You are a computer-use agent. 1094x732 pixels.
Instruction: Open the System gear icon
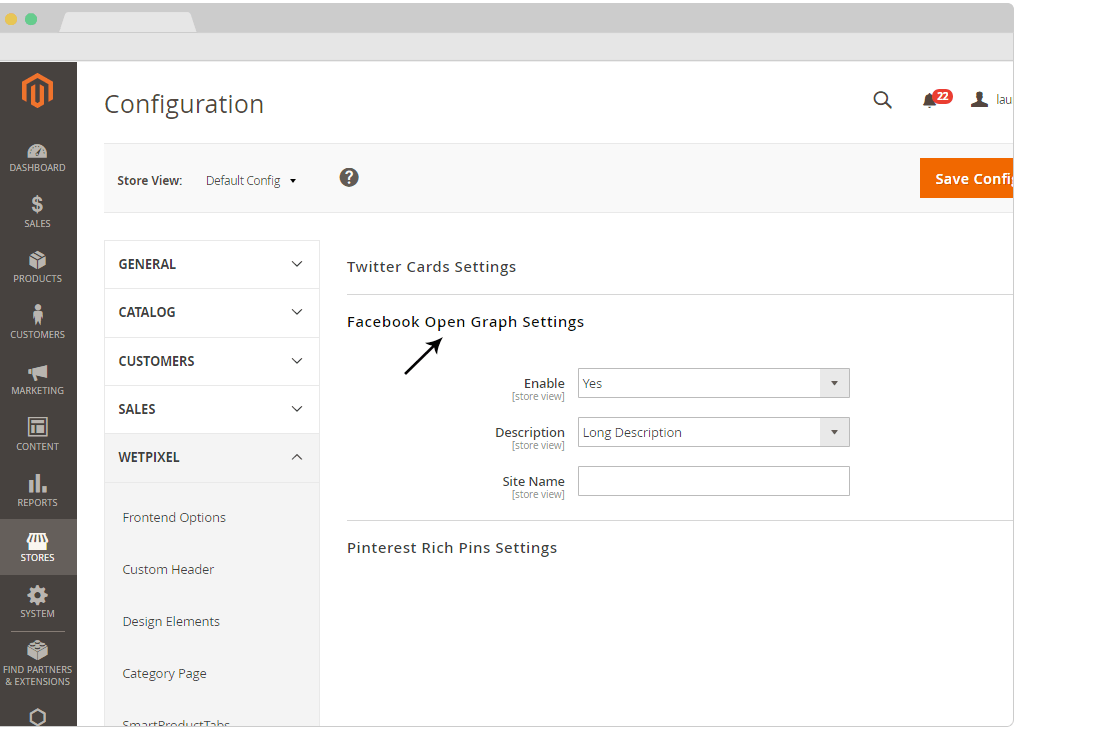37,595
